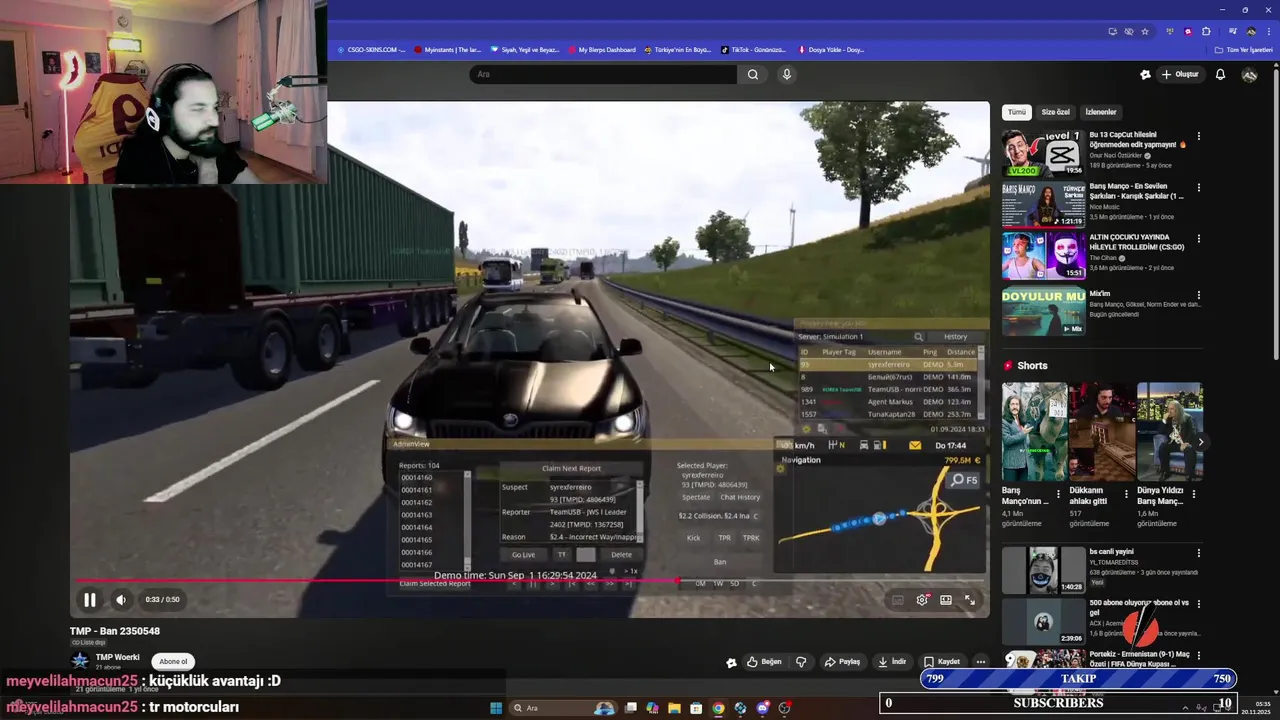Open 500 abone oluyoruz video thumbnail

pos(1043,622)
